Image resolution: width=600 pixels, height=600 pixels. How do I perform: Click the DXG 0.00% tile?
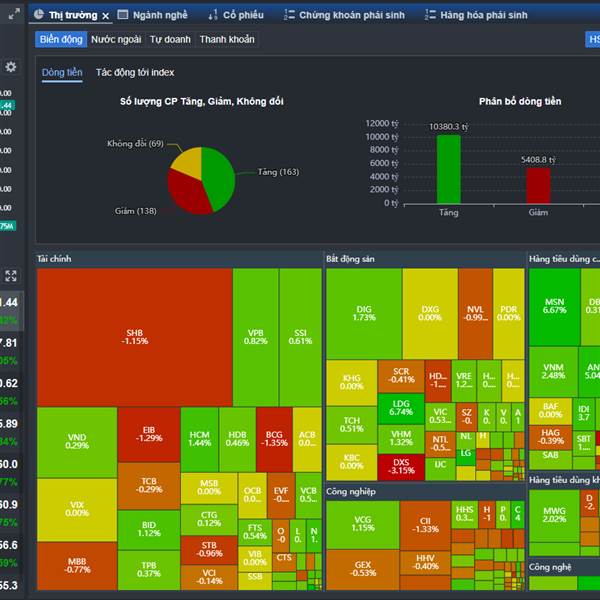click(430, 313)
